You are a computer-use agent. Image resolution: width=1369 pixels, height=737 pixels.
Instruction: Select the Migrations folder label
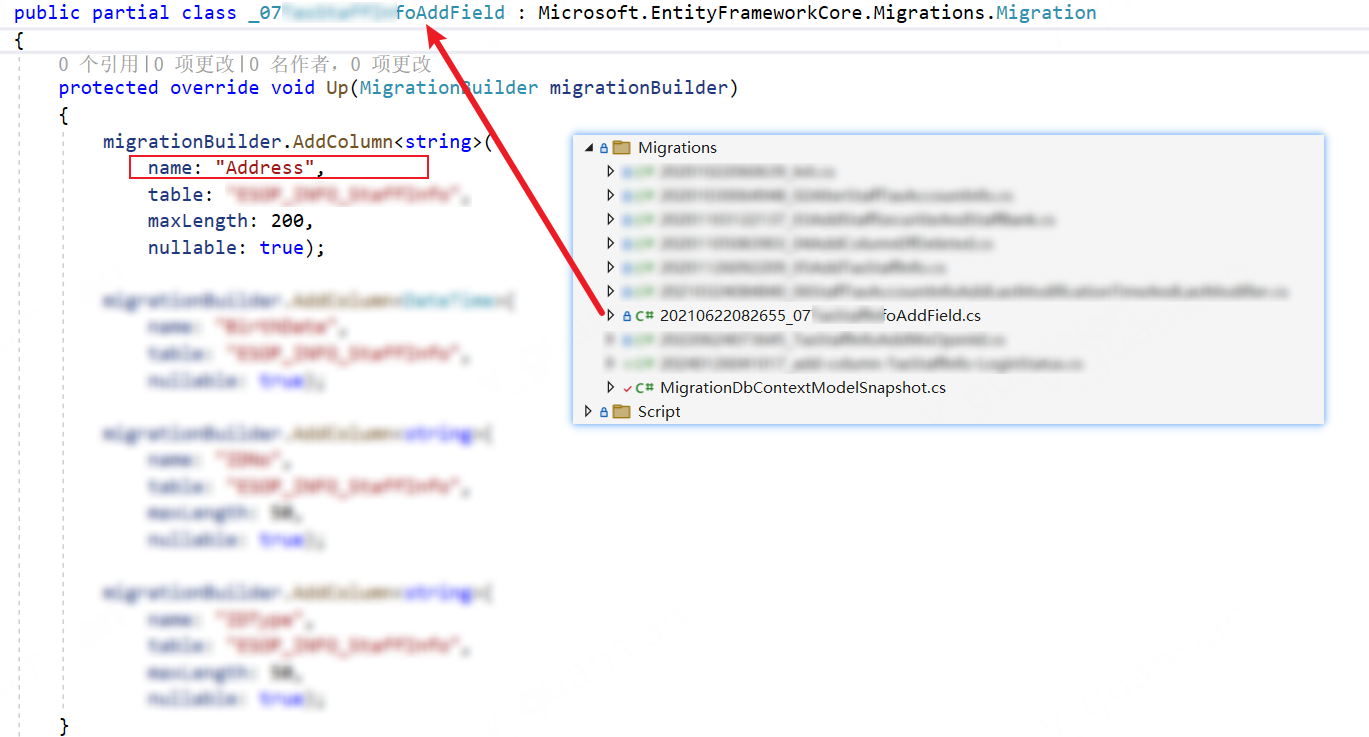677,148
